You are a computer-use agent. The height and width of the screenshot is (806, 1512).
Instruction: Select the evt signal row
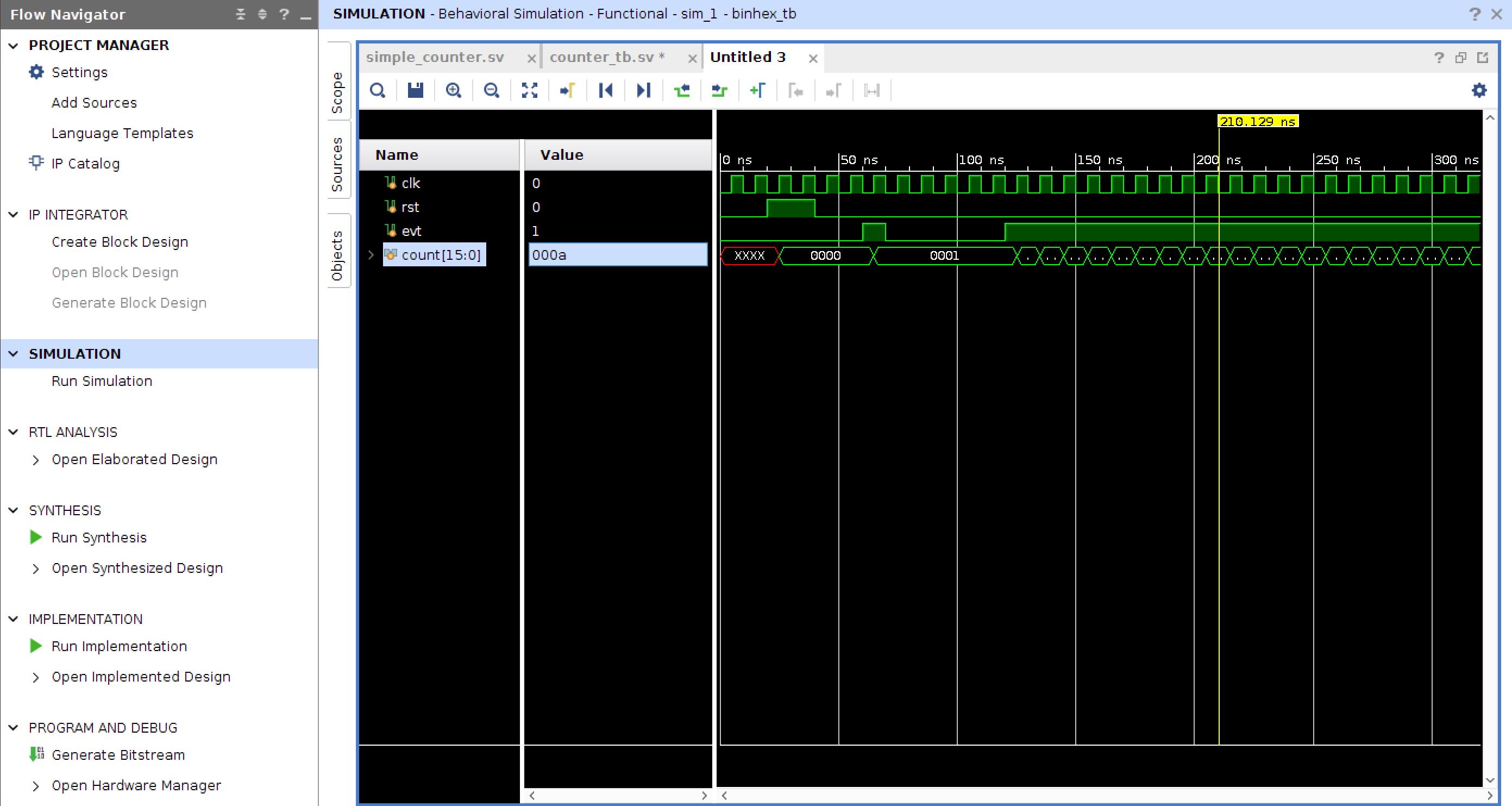tap(411, 230)
